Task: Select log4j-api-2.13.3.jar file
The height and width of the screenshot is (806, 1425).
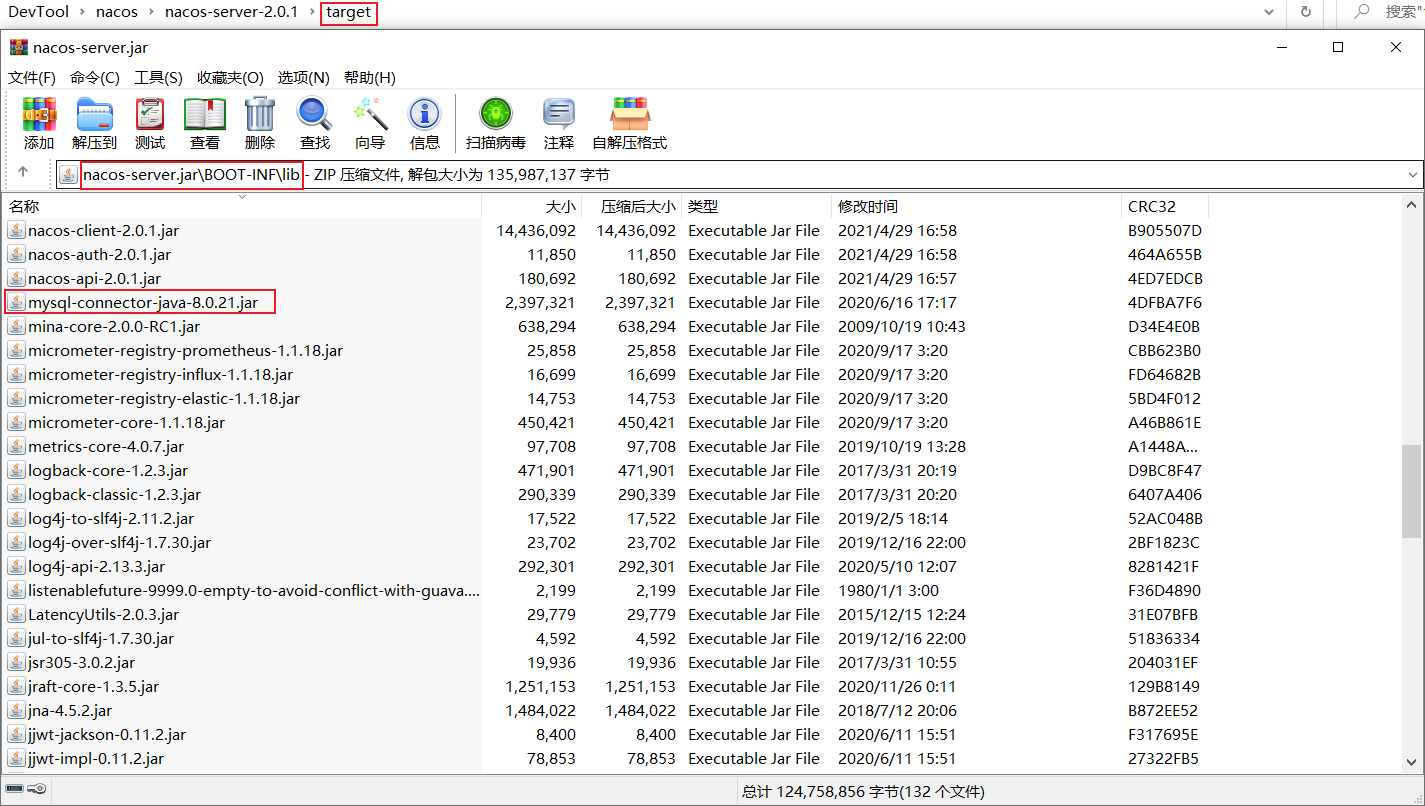Action: tap(96, 566)
